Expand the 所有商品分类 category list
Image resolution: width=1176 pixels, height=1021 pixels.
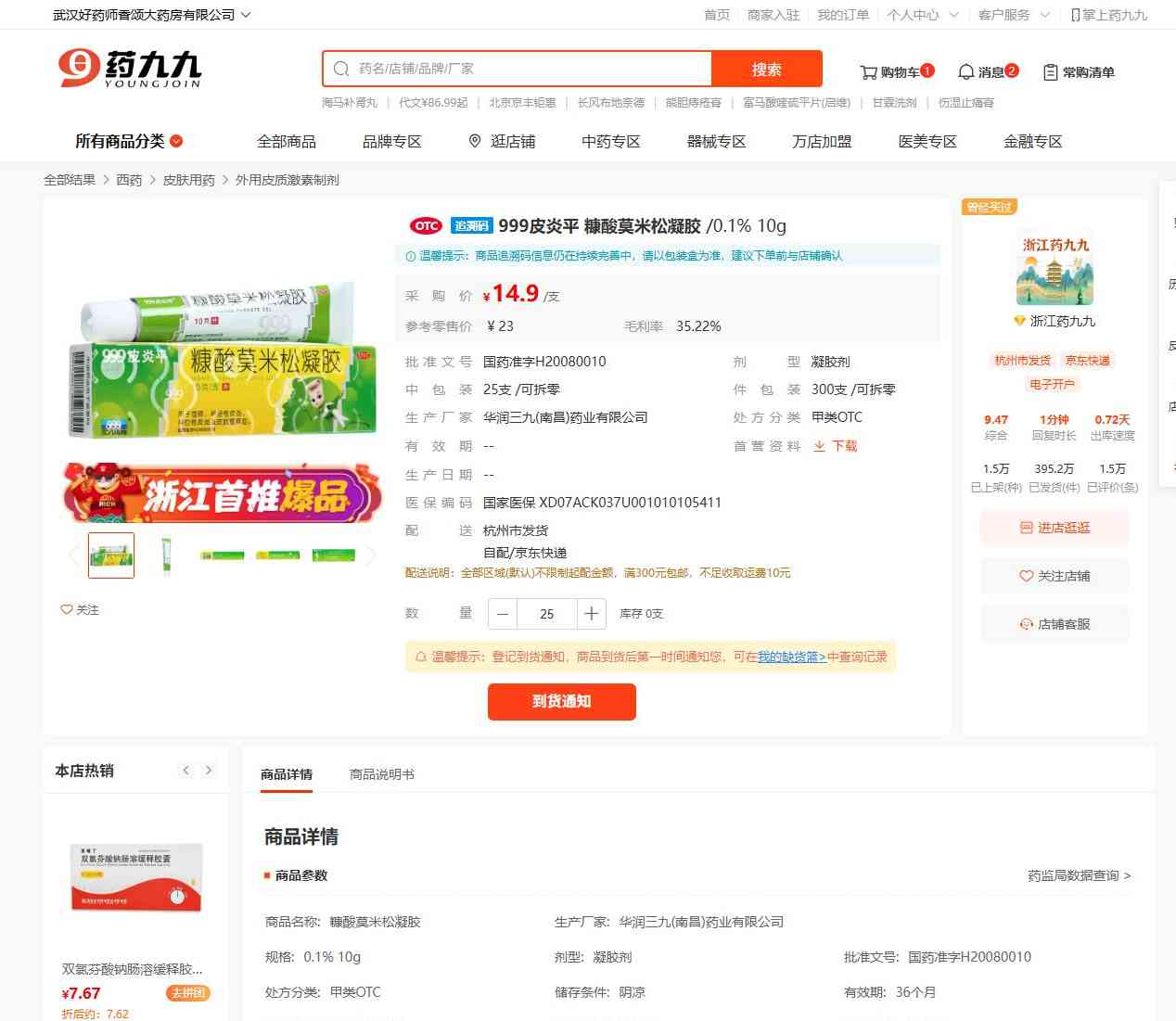[x=129, y=141]
